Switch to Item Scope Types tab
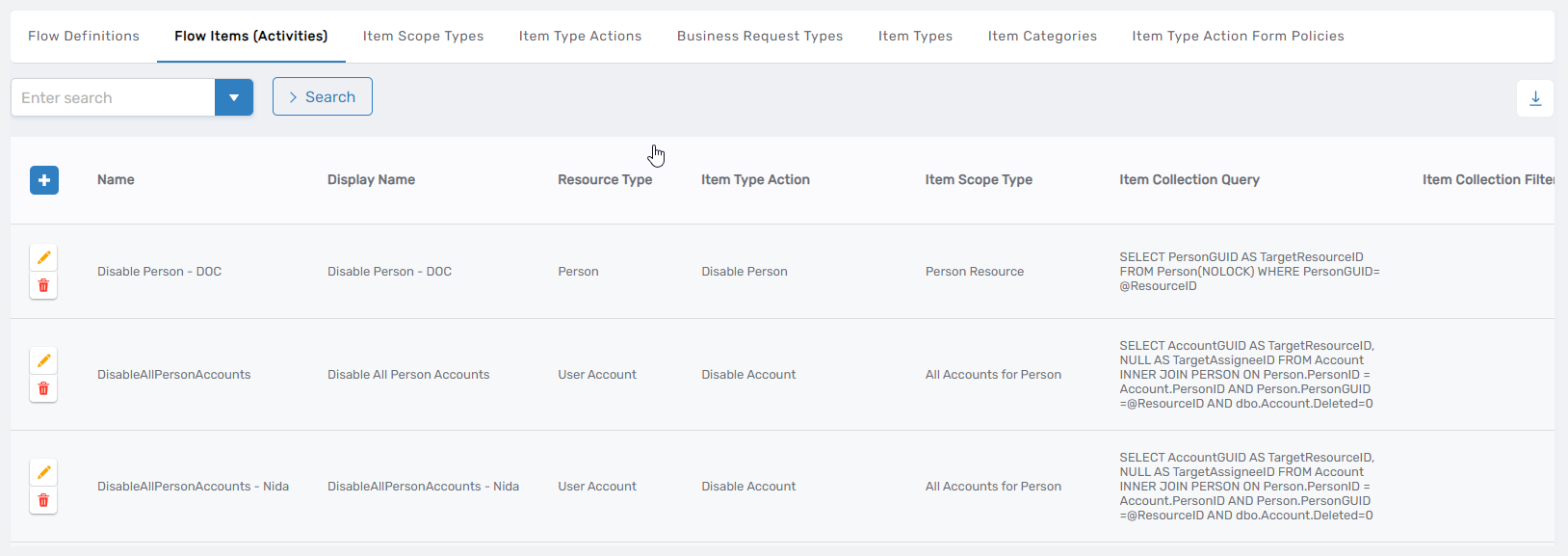1568x556 pixels. pyautogui.click(x=423, y=37)
